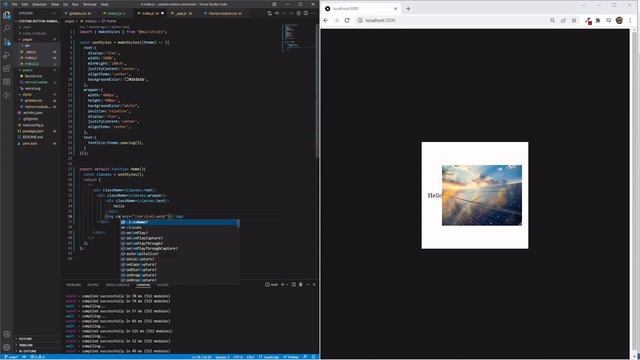Collapse the pages folder in the Explorer
This screenshot has height=360, width=640.
tap(27, 40)
